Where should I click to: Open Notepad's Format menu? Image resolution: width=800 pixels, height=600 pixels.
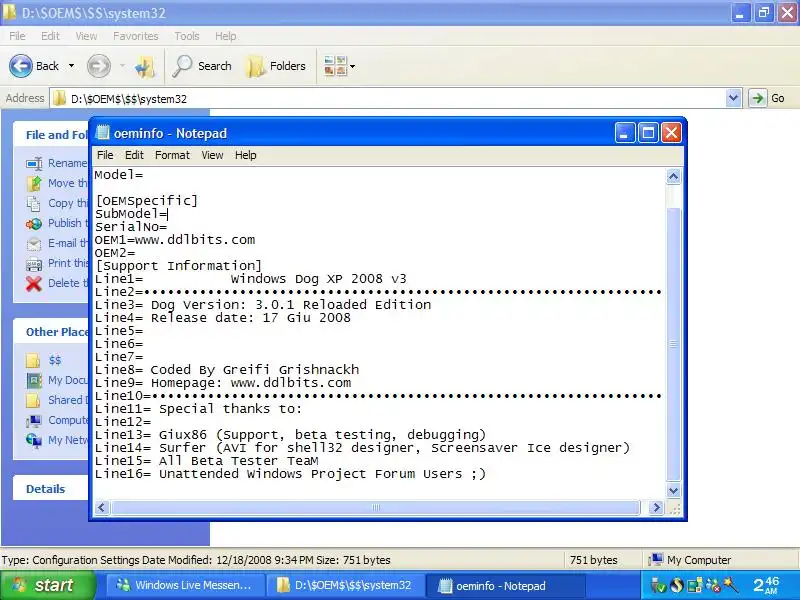pyautogui.click(x=172, y=155)
